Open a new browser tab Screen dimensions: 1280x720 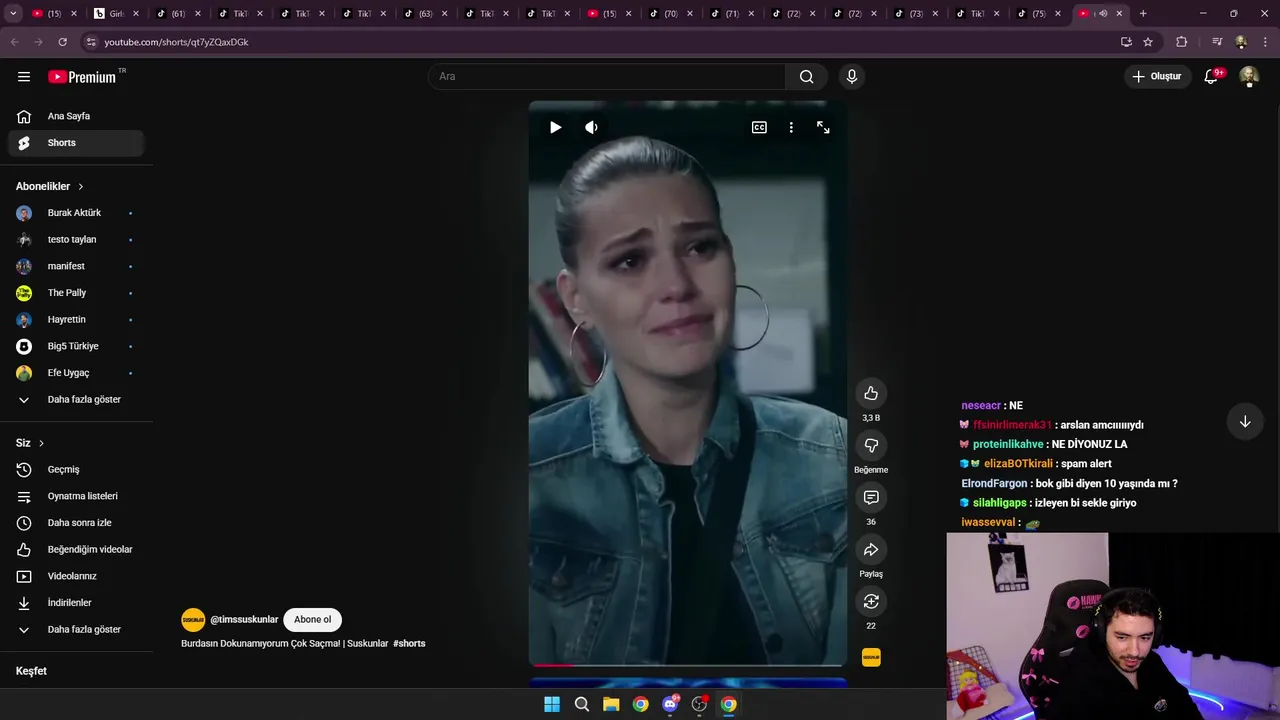click(x=1143, y=13)
